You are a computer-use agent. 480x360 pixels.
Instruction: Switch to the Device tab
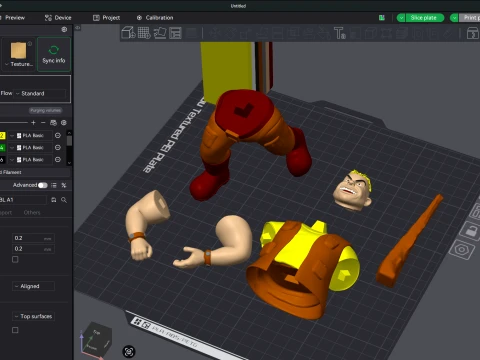[58, 18]
